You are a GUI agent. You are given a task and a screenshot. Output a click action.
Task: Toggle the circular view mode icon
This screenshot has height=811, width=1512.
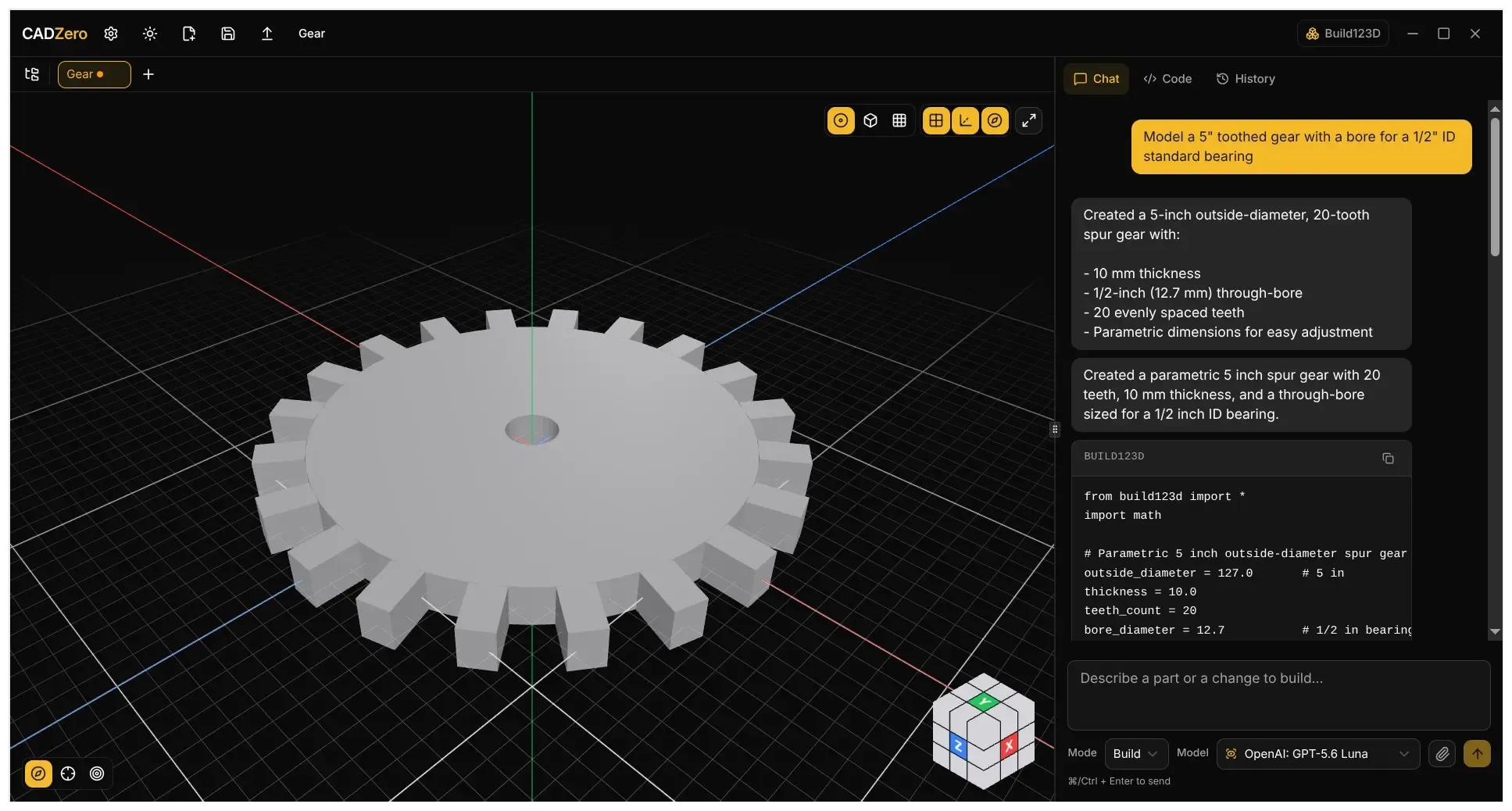(841, 120)
